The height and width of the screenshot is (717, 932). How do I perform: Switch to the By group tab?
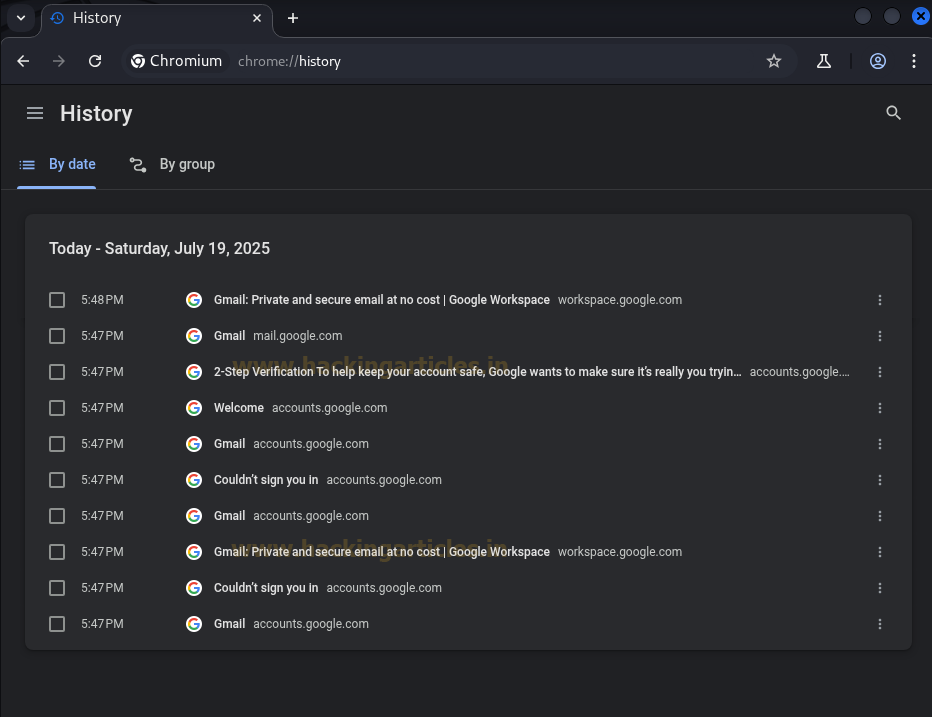(x=172, y=165)
